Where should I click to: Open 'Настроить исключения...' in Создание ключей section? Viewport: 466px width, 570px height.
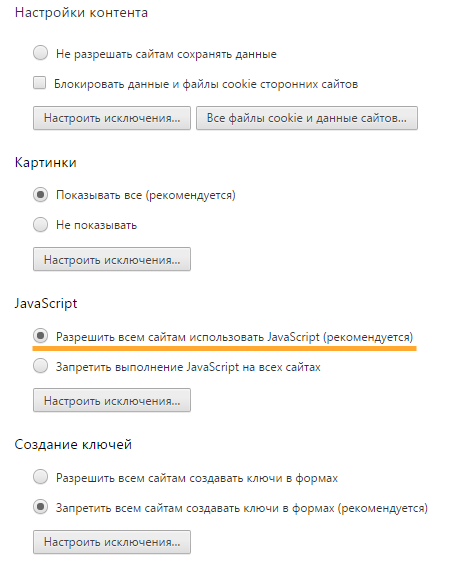(112, 542)
